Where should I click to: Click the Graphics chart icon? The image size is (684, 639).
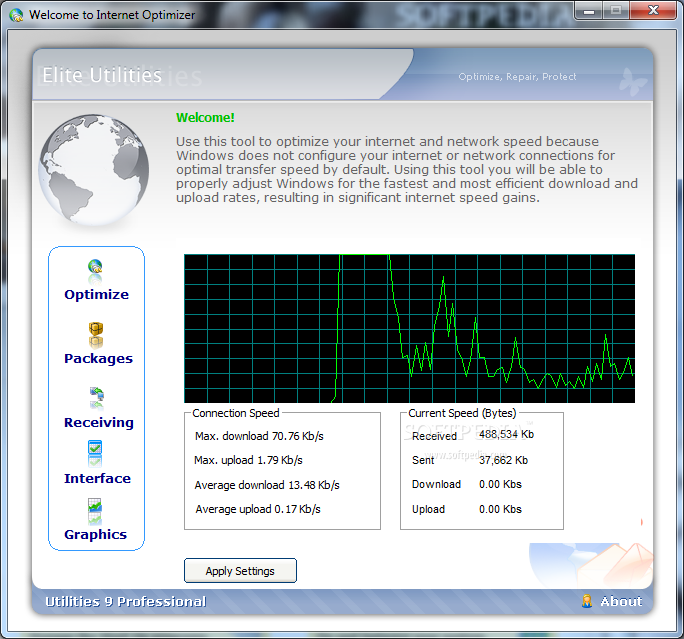pyautogui.click(x=95, y=506)
